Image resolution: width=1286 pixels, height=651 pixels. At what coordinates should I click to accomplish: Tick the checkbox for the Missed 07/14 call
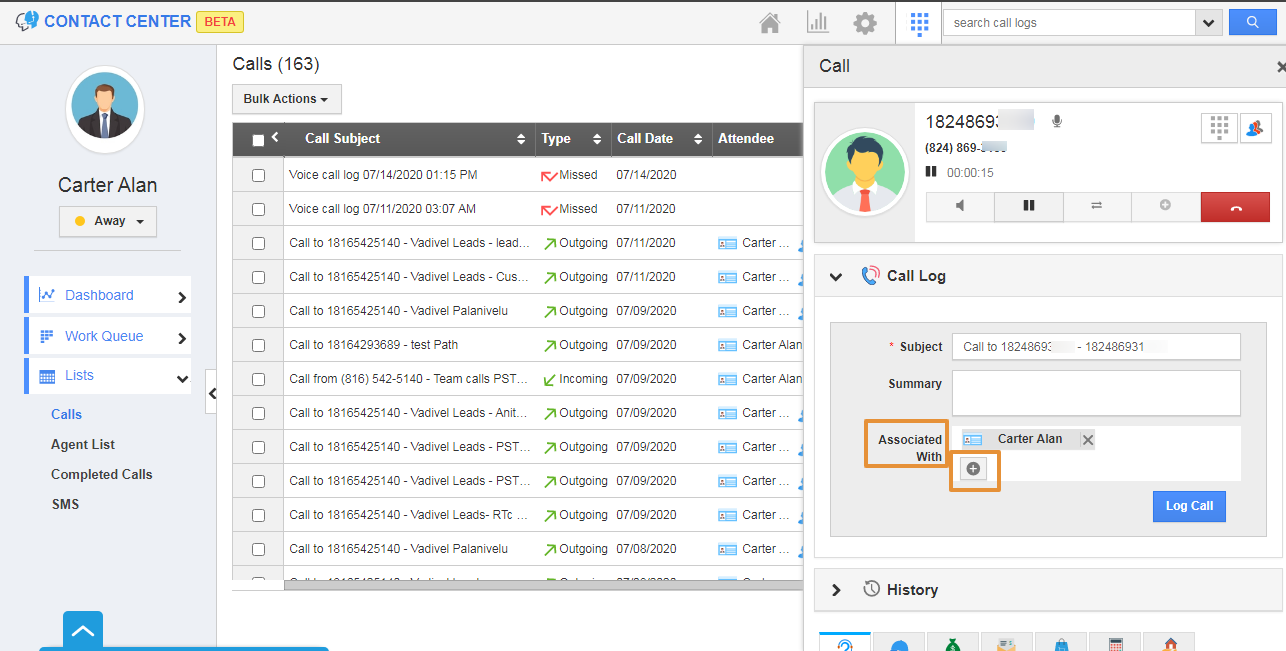(x=258, y=174)
